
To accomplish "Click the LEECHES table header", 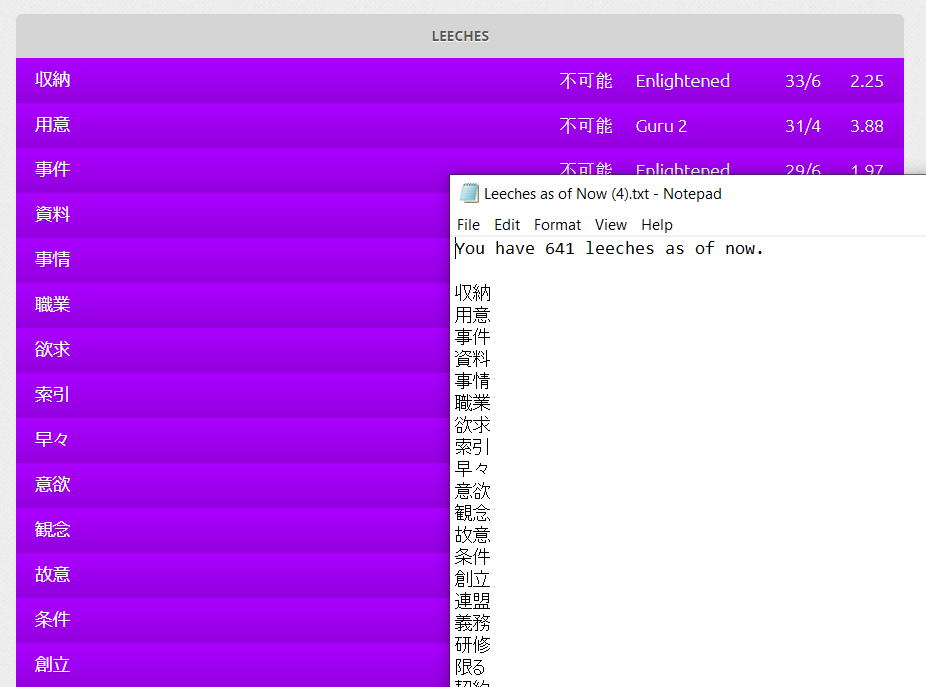I will point(460,36).
